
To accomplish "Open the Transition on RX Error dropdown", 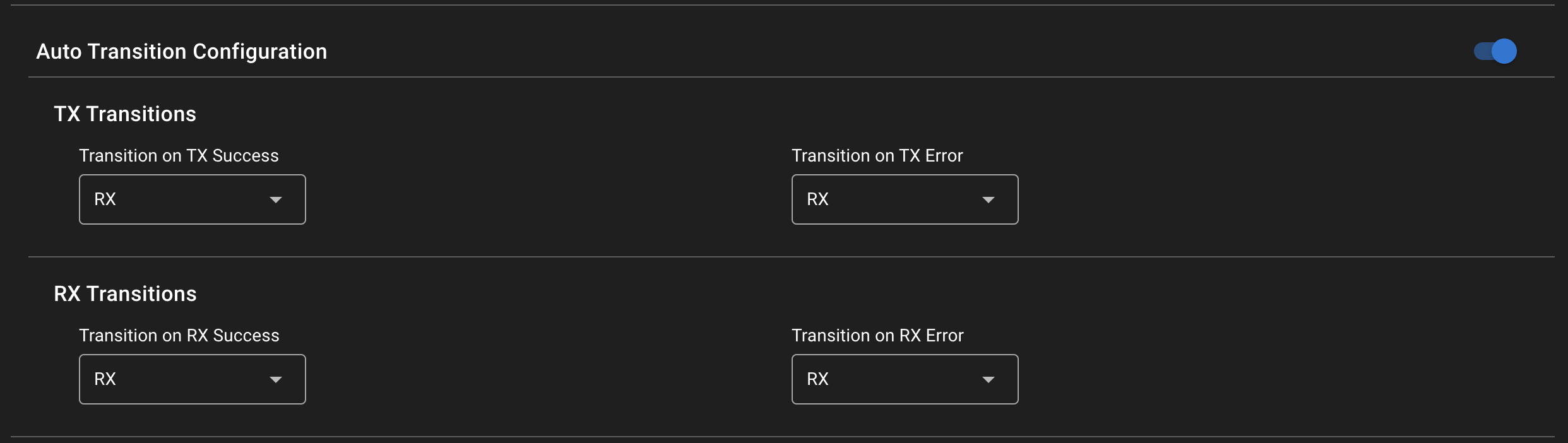I will 904,379.
